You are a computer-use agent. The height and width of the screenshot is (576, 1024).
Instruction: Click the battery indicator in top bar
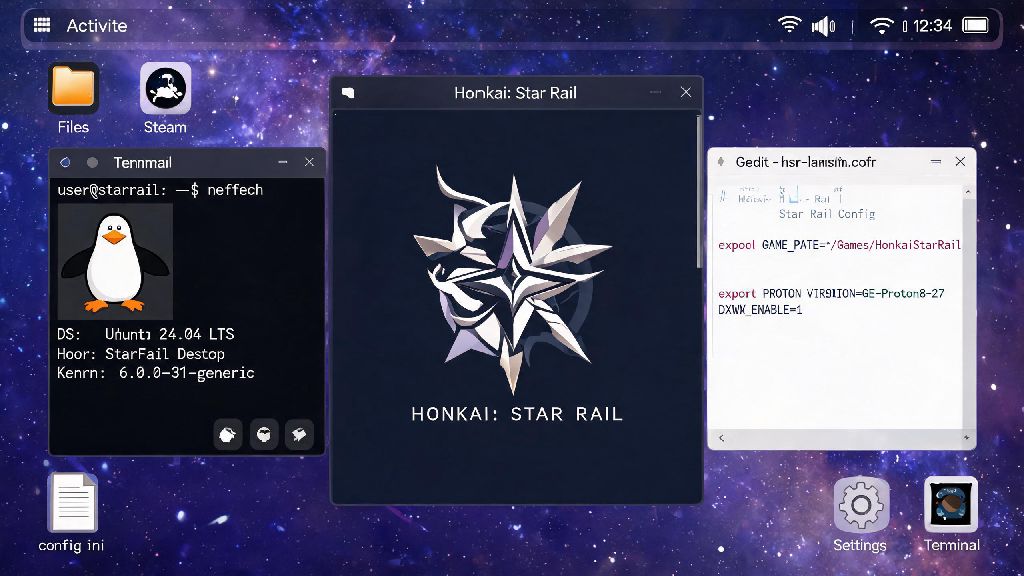[976, 25]
